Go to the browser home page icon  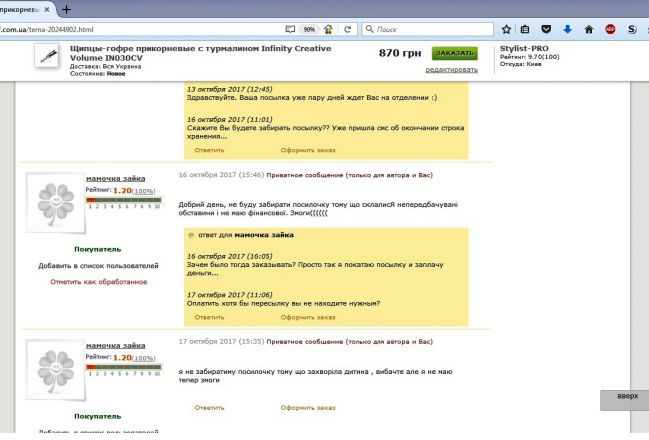(588, 30)
